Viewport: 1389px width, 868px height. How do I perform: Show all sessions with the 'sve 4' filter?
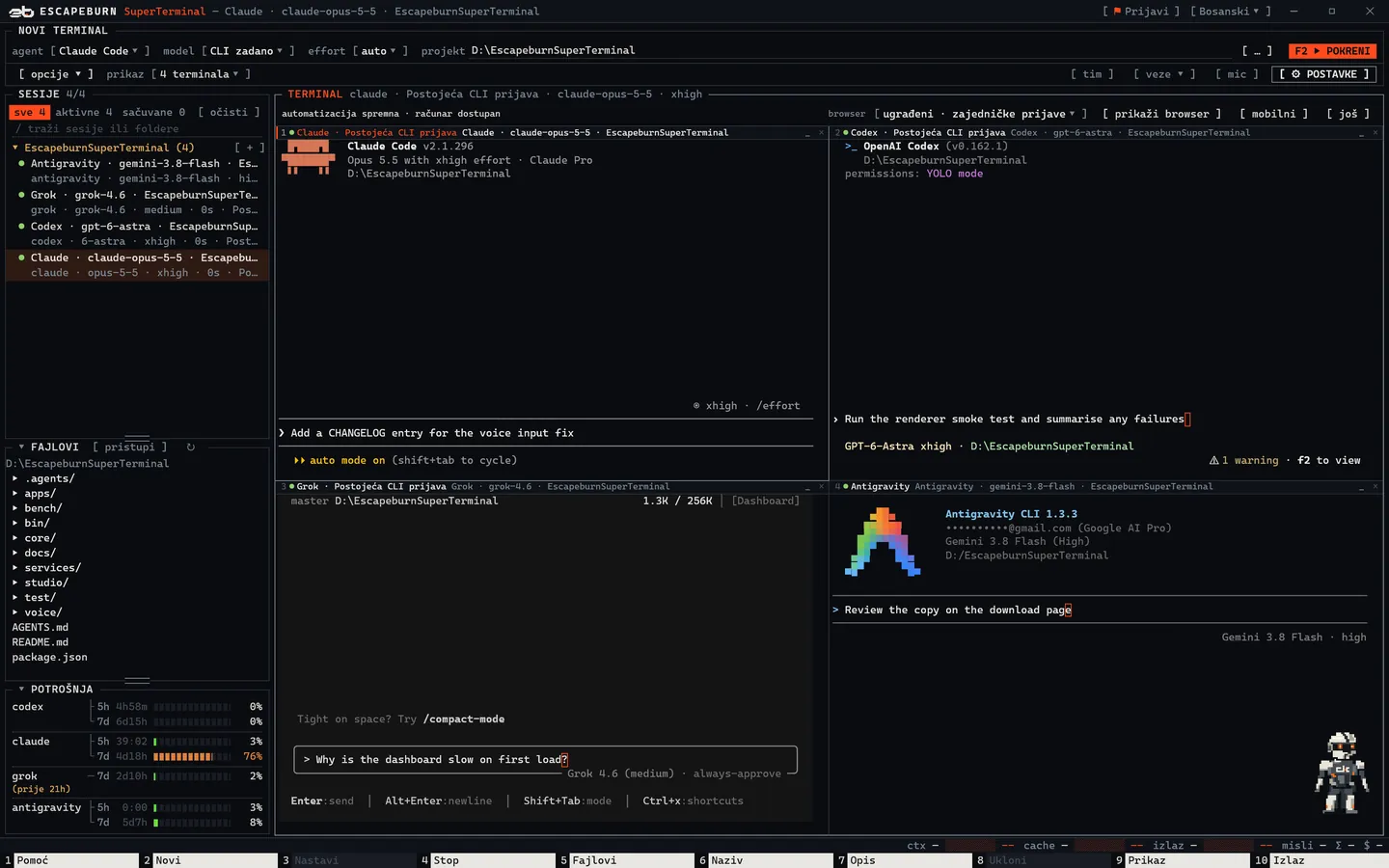(30, 113)
